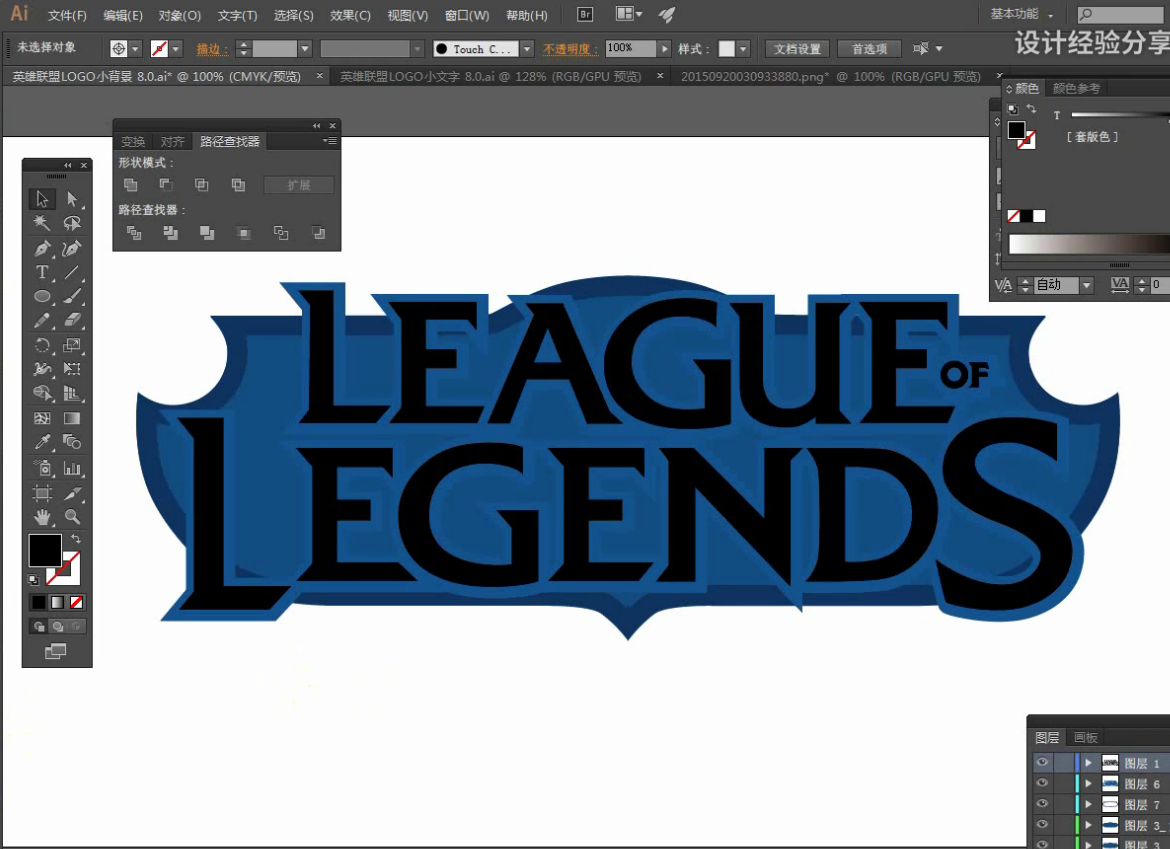Screen dimensions: 1170x849
Task: Select the Pen tool
Action: point(42,248)
